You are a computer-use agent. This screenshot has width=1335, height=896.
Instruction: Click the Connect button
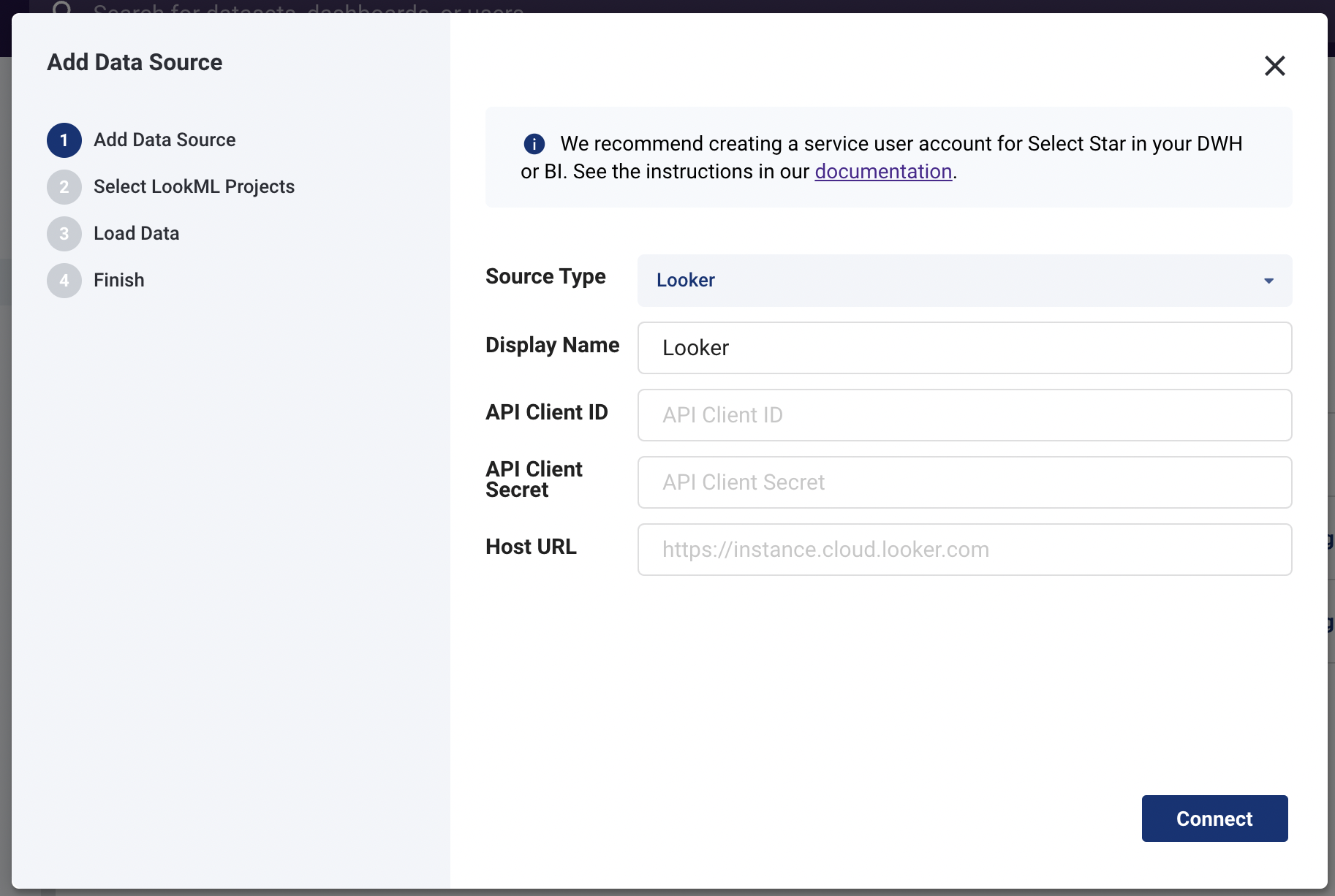pyautogui.click(x=1214, y=819)
